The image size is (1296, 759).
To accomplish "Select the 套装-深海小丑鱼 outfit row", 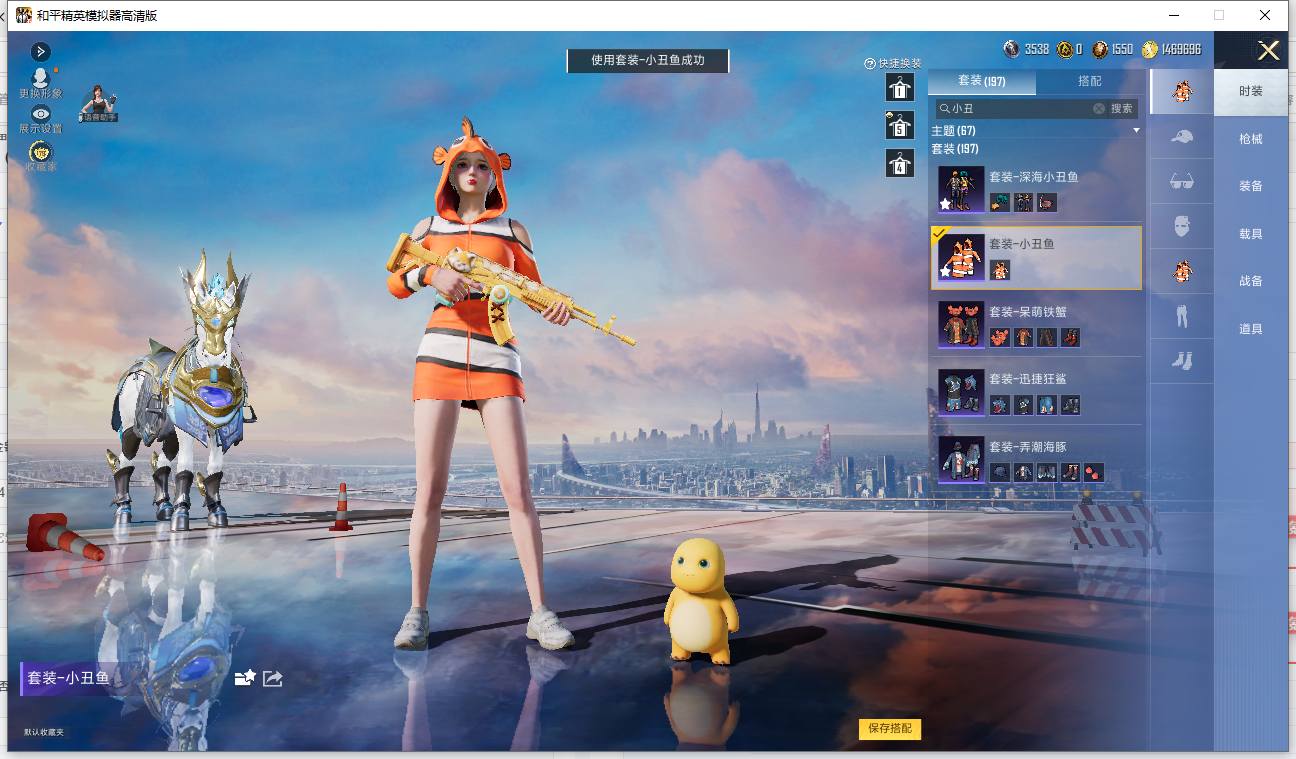I will click(1036, 189).
